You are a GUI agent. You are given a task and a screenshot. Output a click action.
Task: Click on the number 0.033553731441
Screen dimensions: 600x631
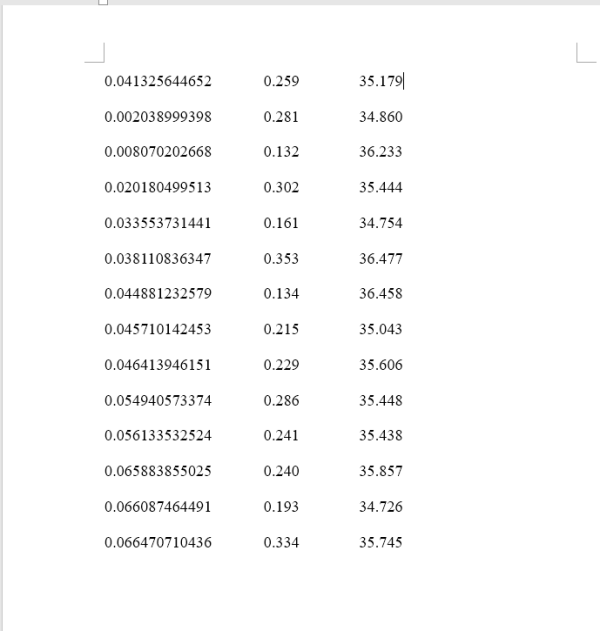click(158, 223)
